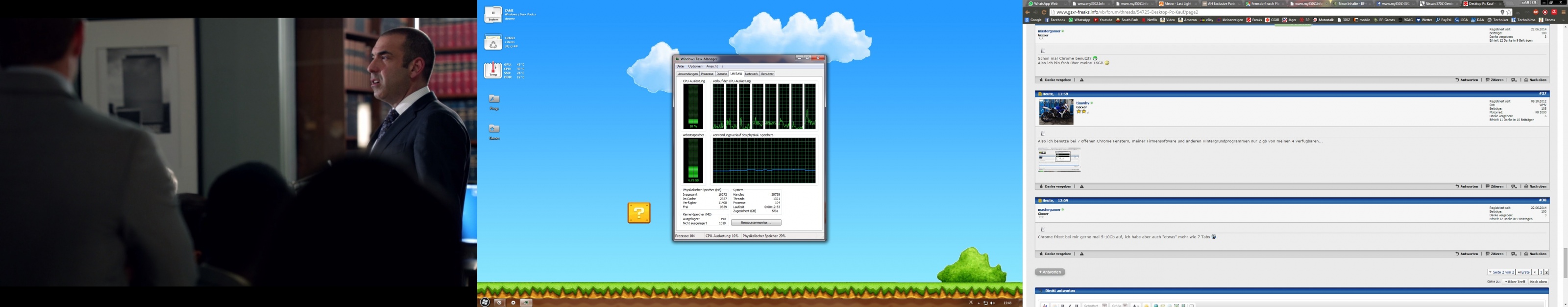Report post #37 via warning triangle icon
The image size is (1568, 307).
(1081, 186)
